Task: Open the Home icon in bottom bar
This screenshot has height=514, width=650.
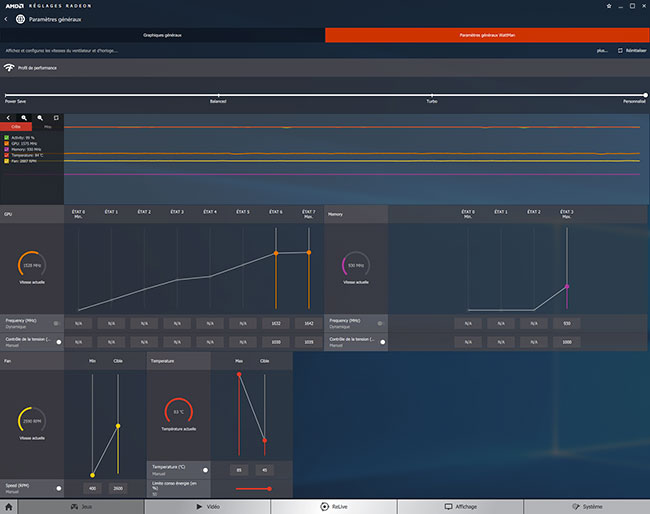Action: tap(10, 506)
